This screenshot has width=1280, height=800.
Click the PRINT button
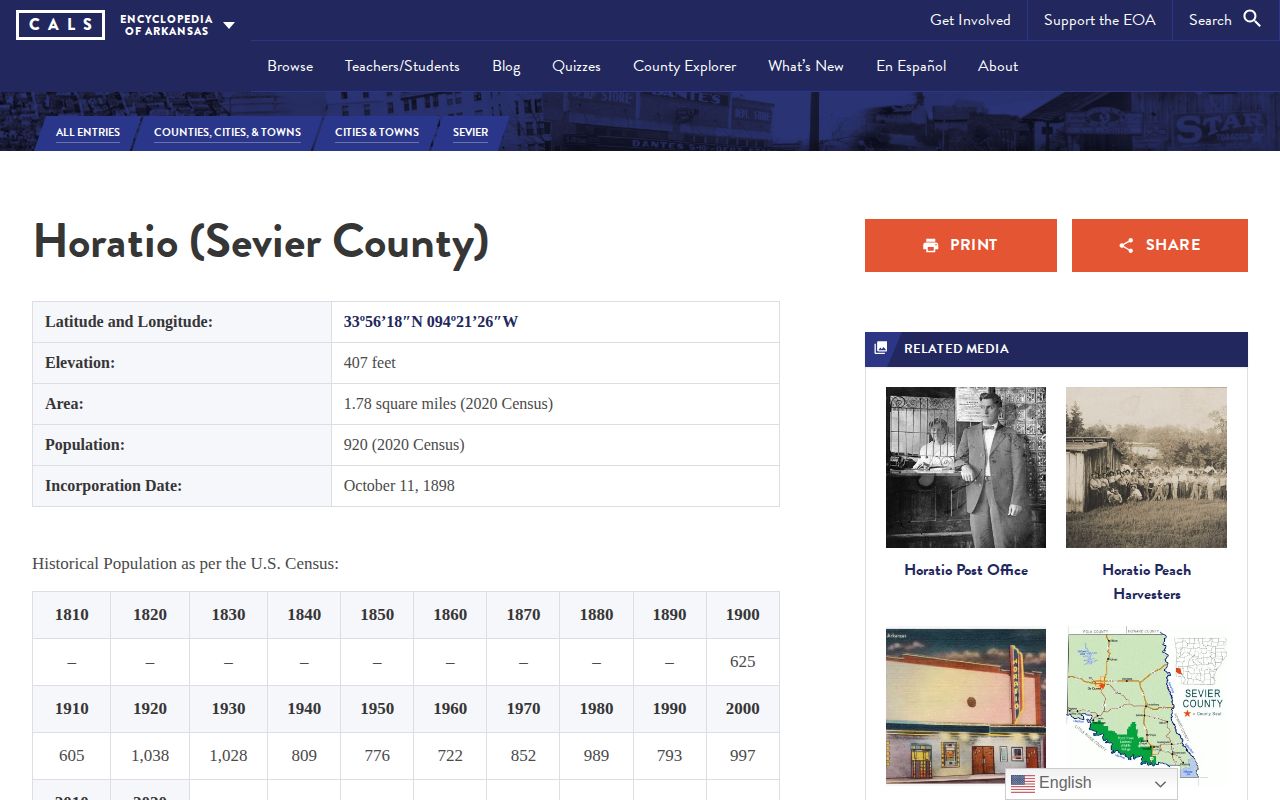pos(961,245)
